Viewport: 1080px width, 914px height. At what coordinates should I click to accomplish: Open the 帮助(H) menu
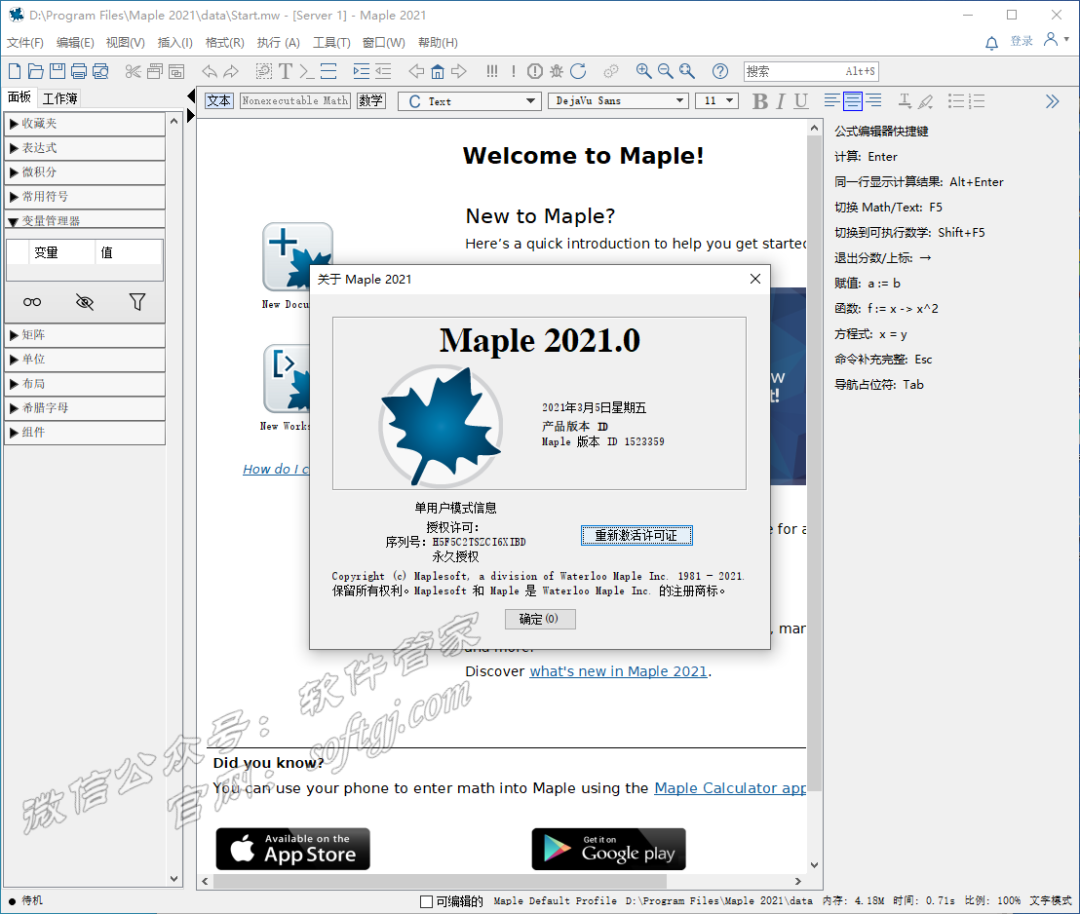pos(437,43)
